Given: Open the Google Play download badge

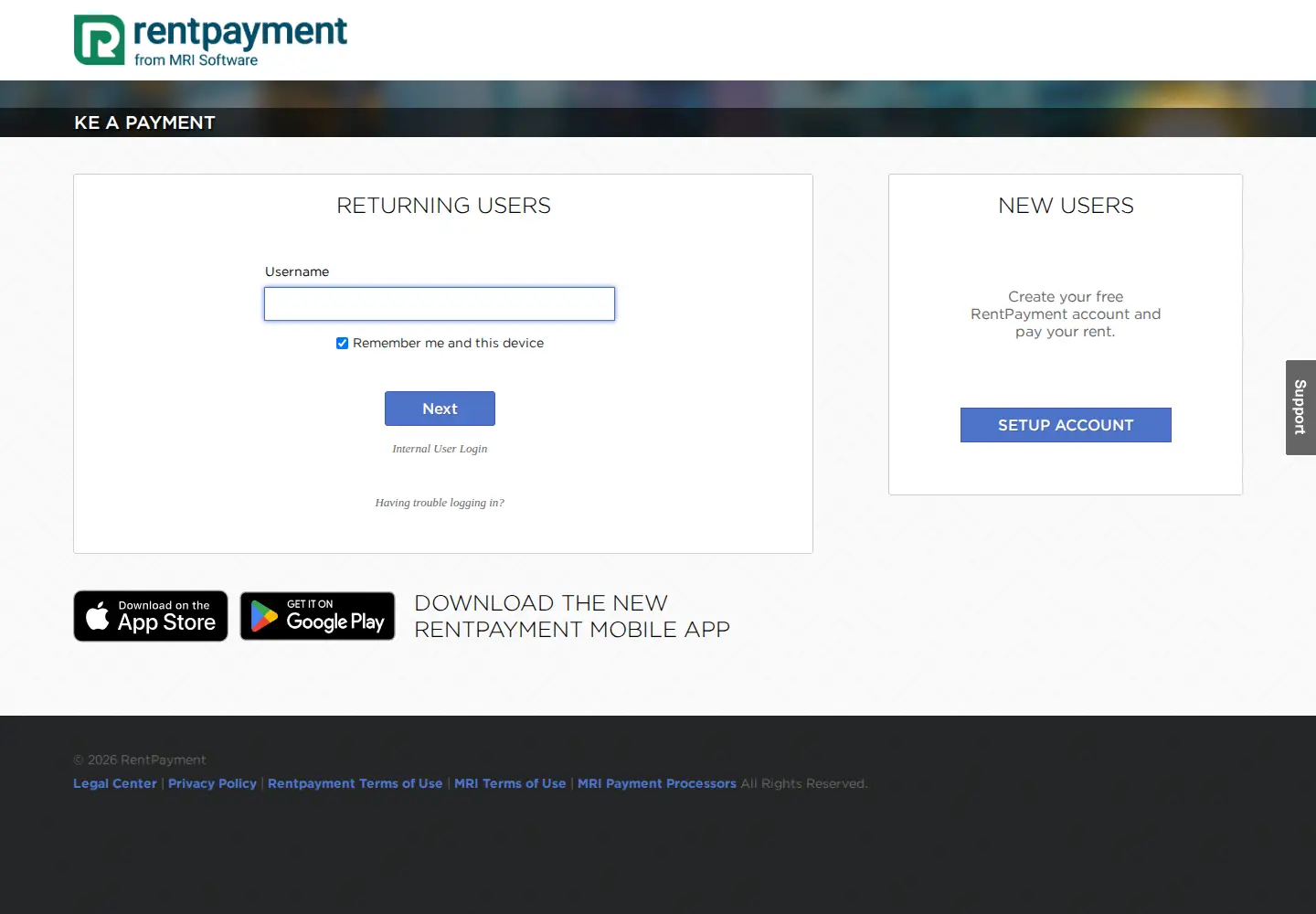Looking at the screenshot, I should click(x=318, y=616).
